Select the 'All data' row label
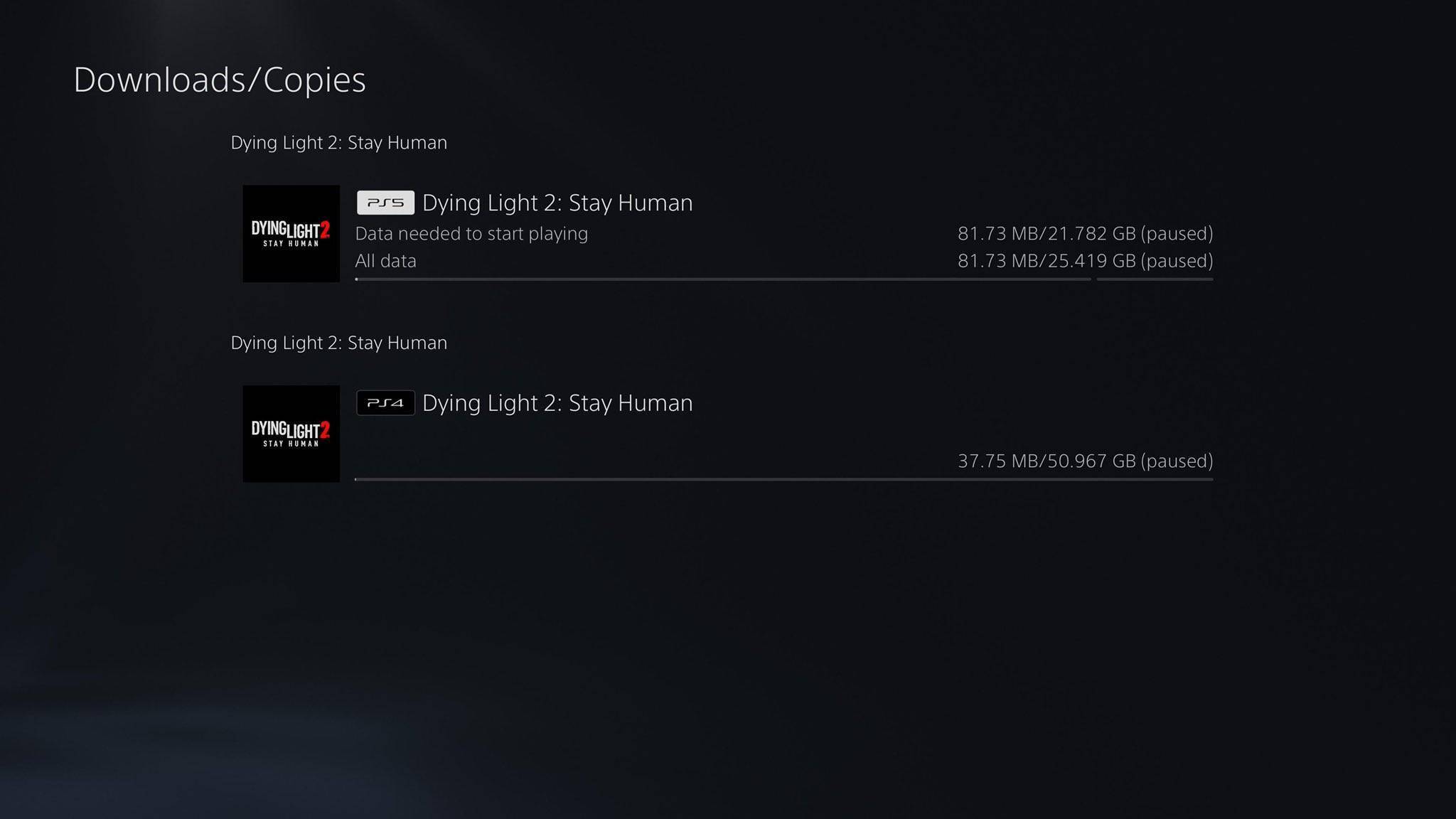The height and width of the screenshot is (819, 1456). [x=386, y=261]
